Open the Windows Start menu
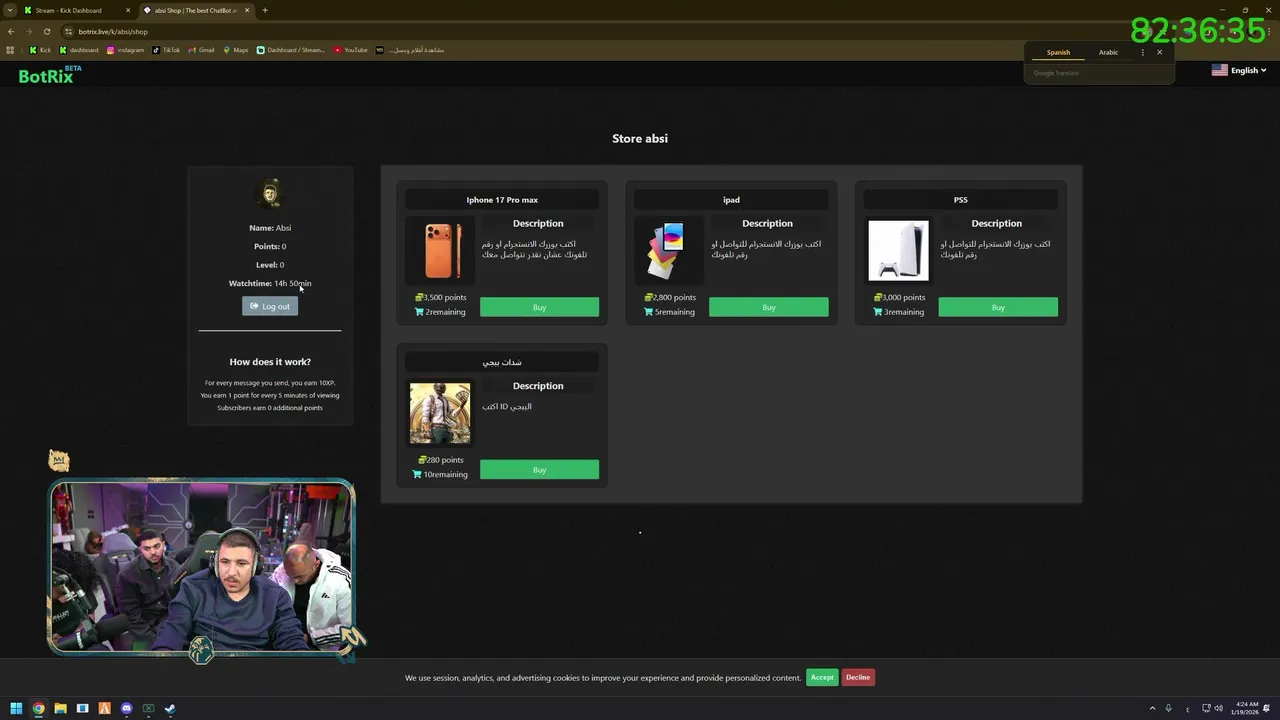 coord(16,708)
